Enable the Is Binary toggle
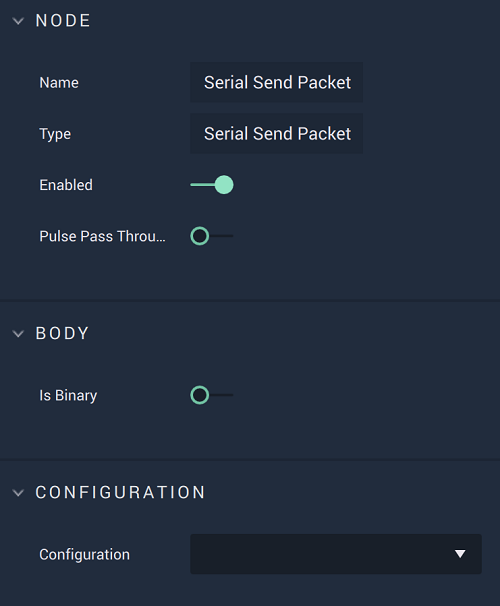 pos(212,395)
